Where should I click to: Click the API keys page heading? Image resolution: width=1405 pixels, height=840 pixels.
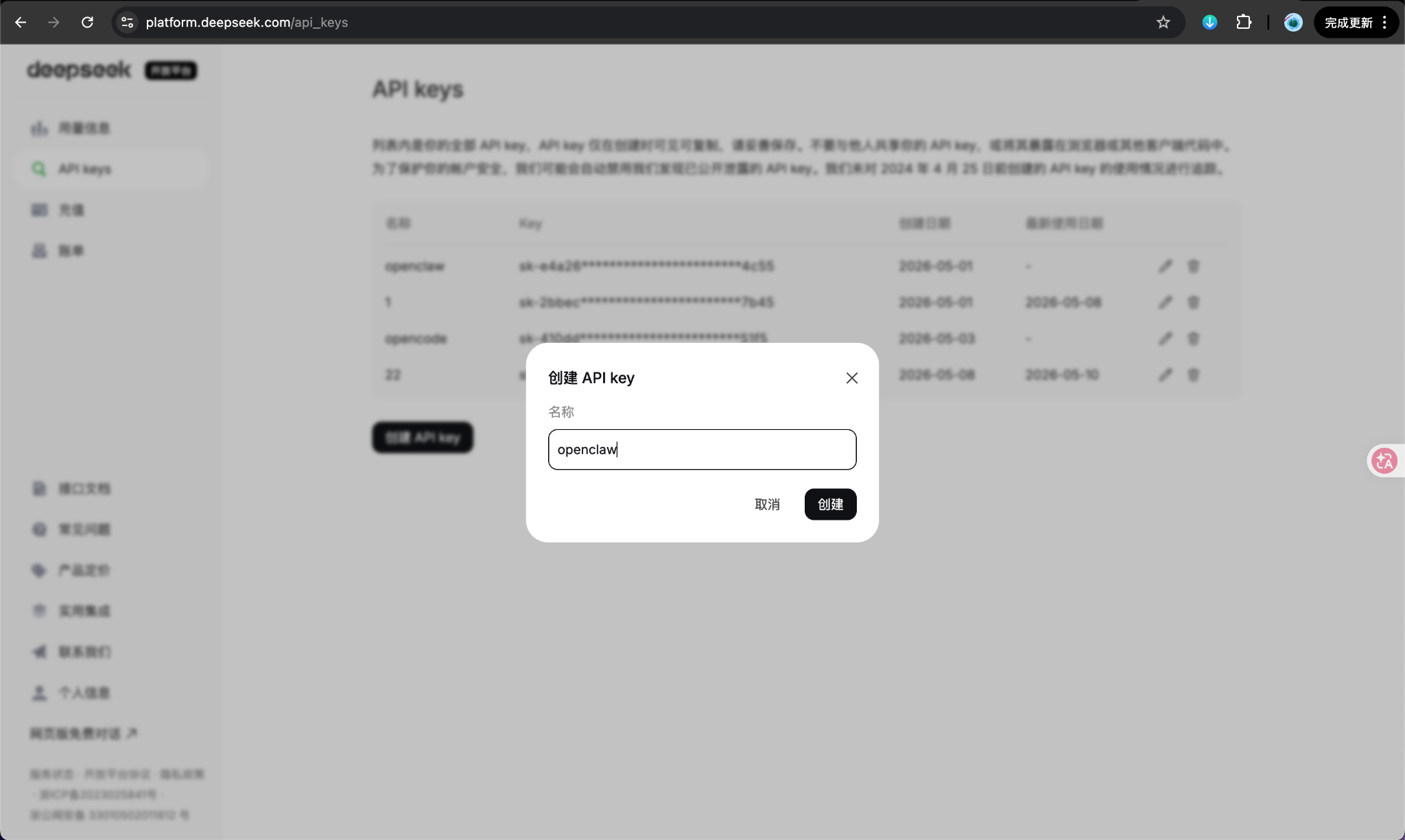tap(418, 89)
